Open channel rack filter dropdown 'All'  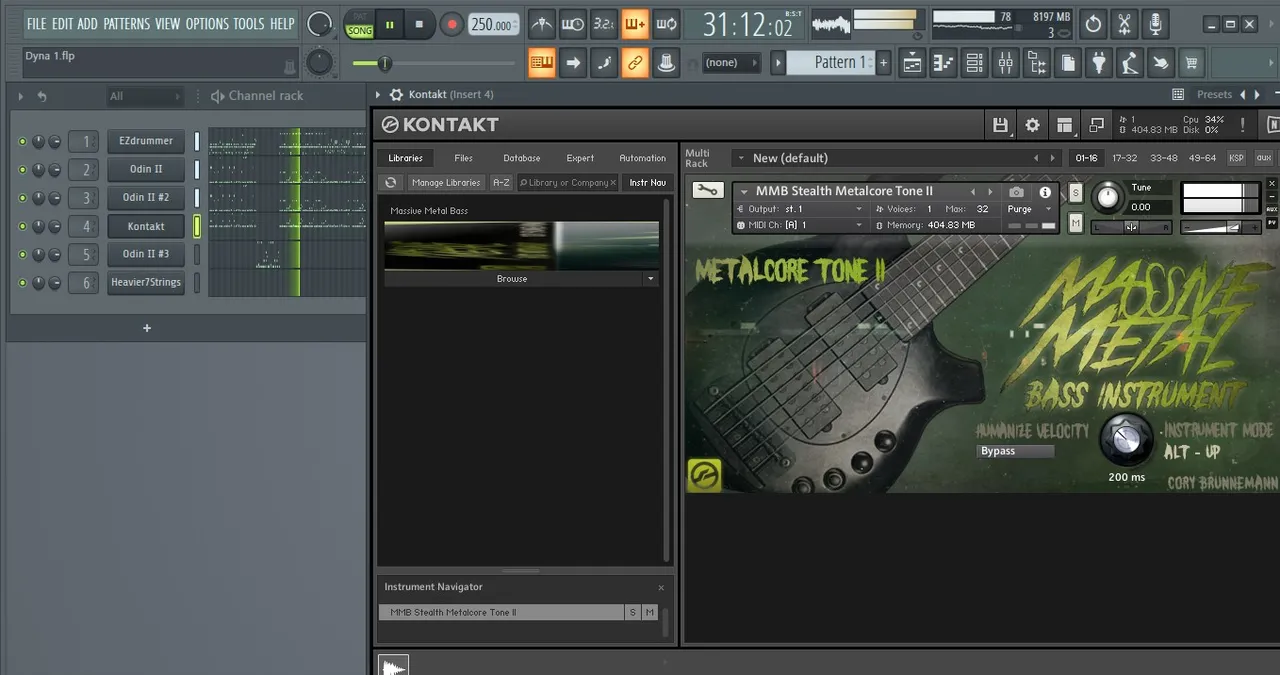pyautogui.click(x=145, y=96)
